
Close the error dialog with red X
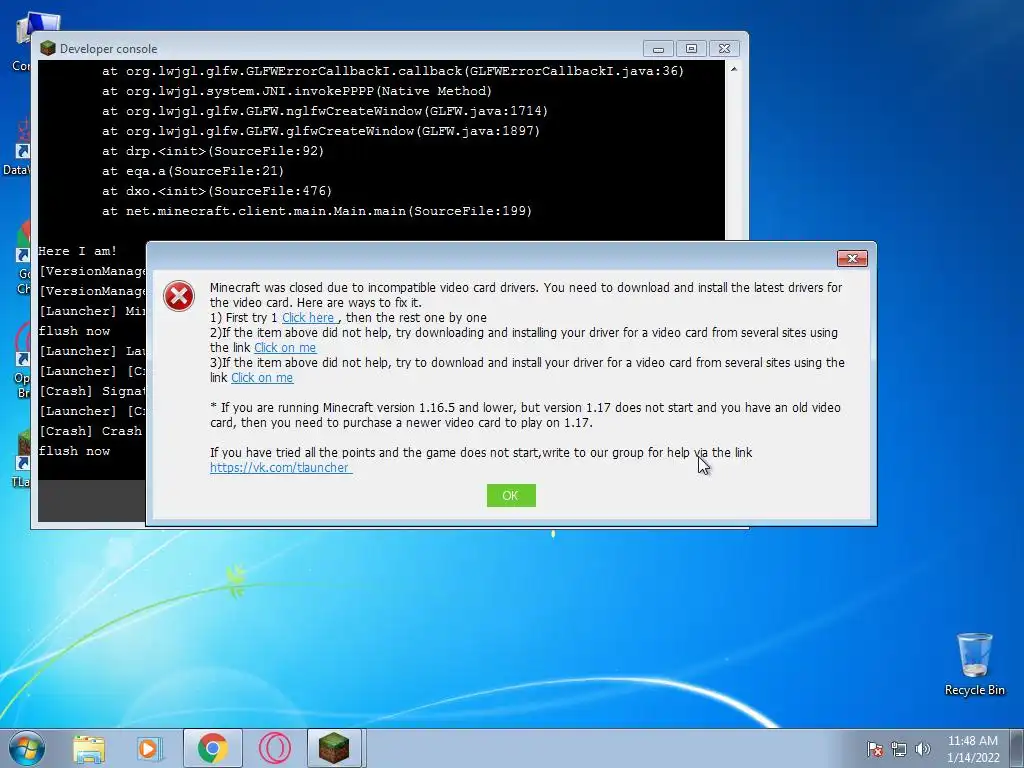[x=852, y=259]
